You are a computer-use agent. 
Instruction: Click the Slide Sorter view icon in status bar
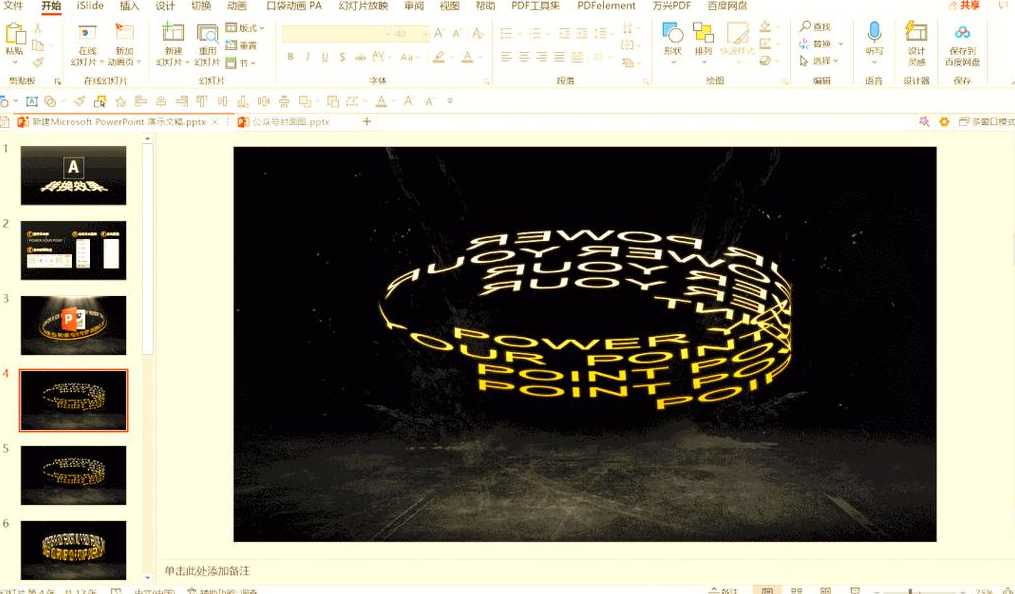(x=797, y=590)
